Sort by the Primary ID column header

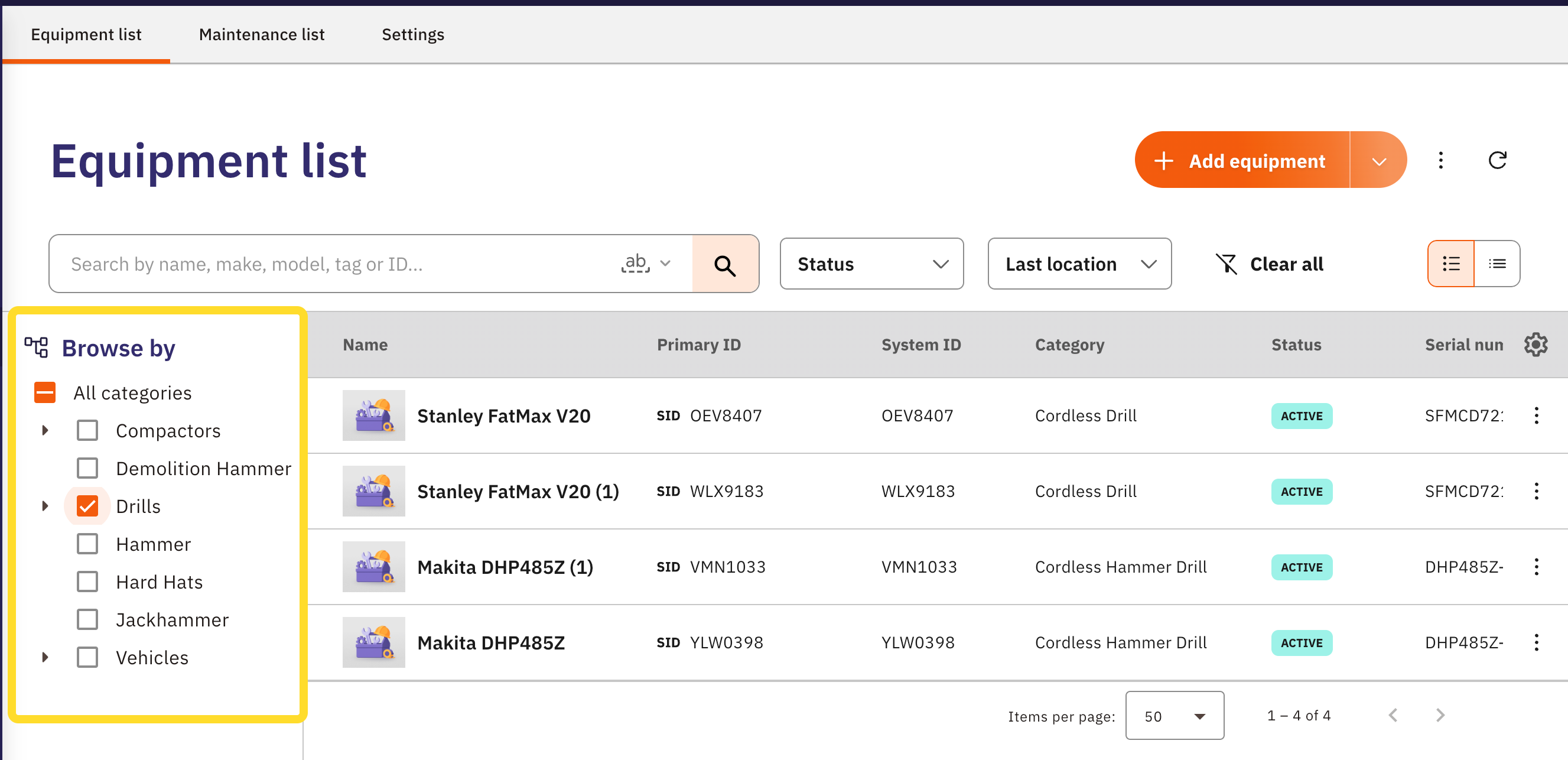[699, 345]
